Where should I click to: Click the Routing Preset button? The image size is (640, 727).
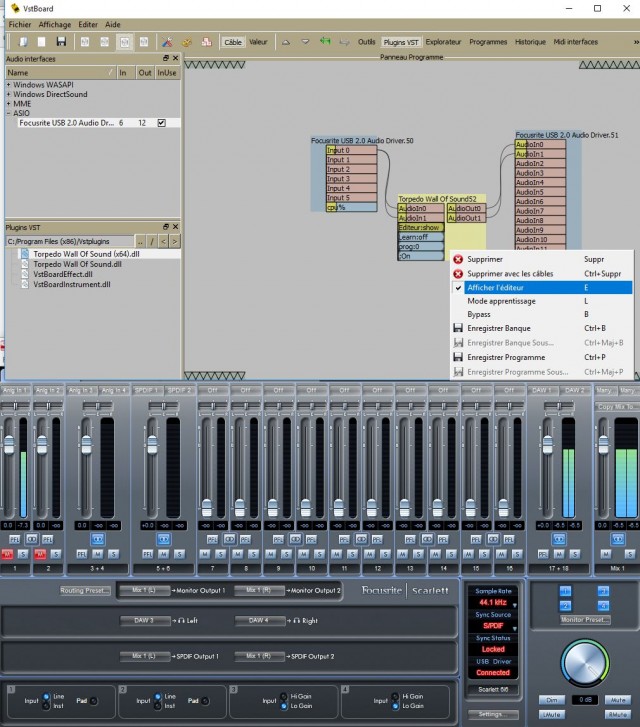coord(85,591)
